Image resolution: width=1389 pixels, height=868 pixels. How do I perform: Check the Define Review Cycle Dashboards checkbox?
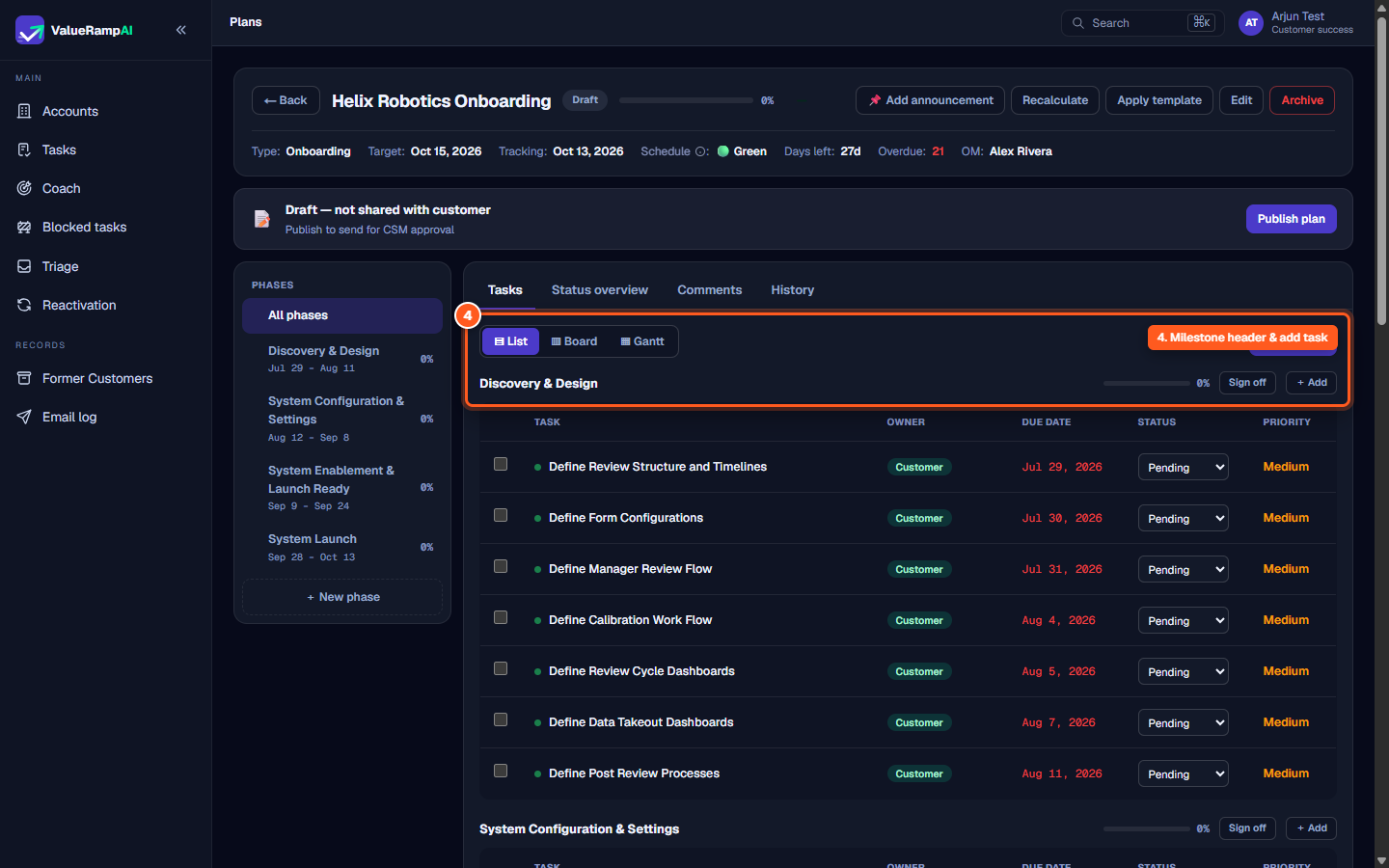pyautogui.click(x=501, y=668)
